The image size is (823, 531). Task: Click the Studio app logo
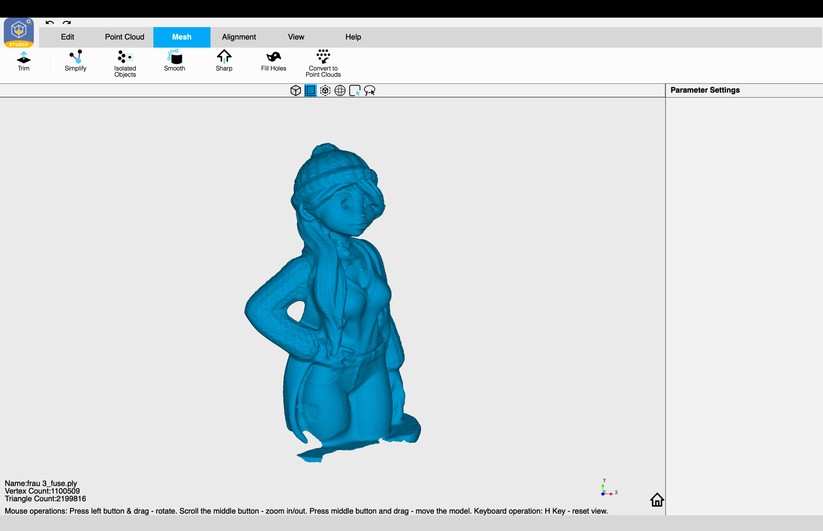[x=19, y=32]
